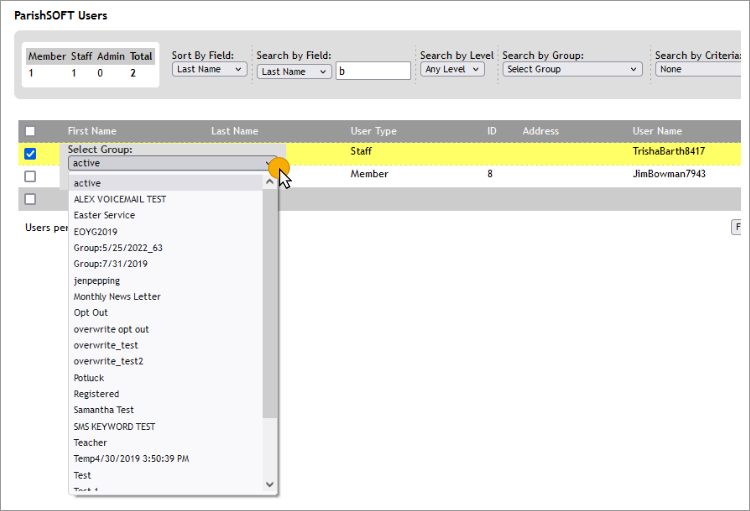The image size is (750, 511).
Task: Click the Last Name column header
Action: (x=234, y=131)
